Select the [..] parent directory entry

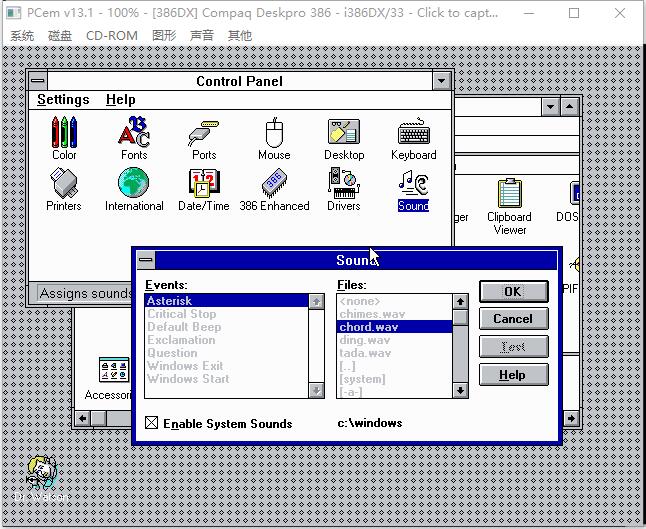tap(394, 366)
